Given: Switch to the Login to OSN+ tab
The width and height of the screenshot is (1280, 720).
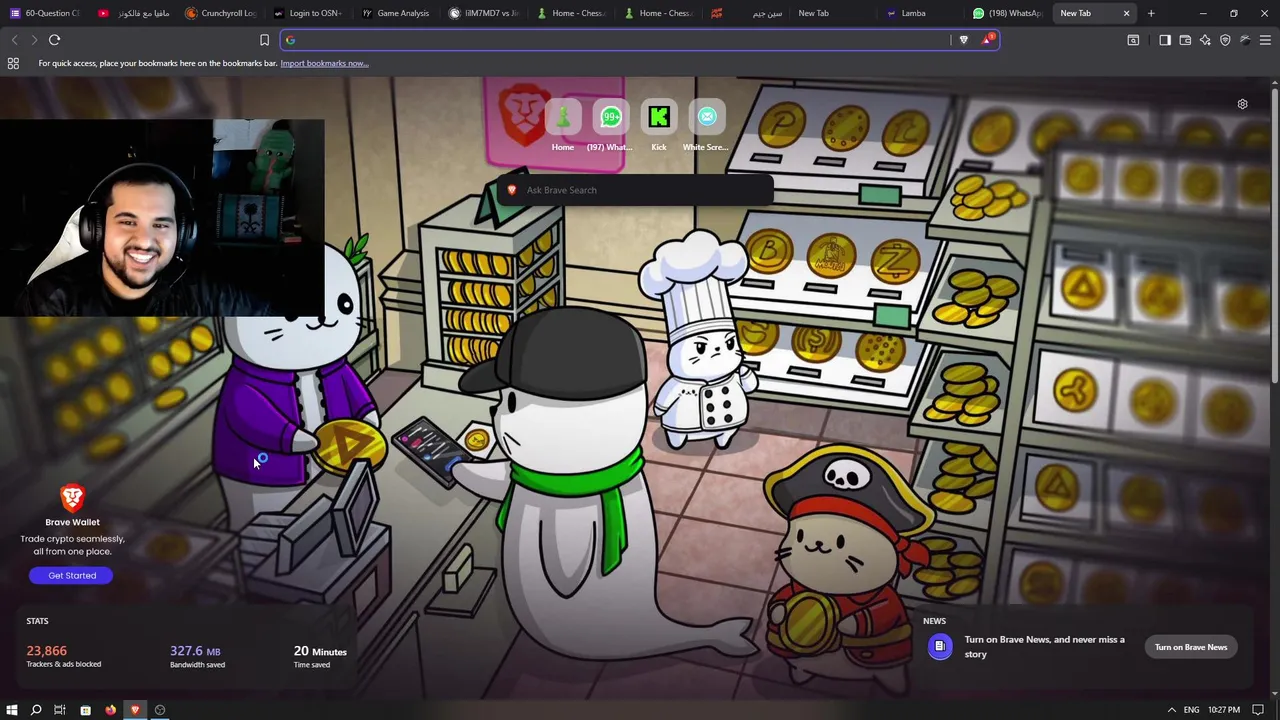Looking at the screenshot, I should click(309, 13).
